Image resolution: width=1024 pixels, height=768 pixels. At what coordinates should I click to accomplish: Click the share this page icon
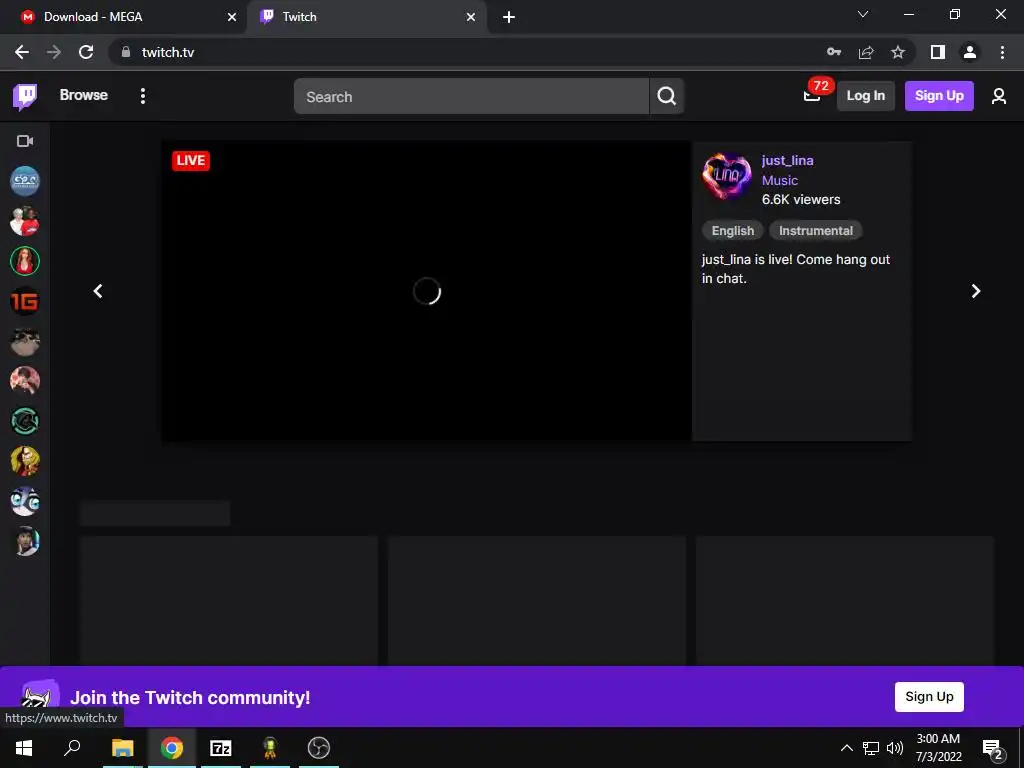click(x=866, y=52)
